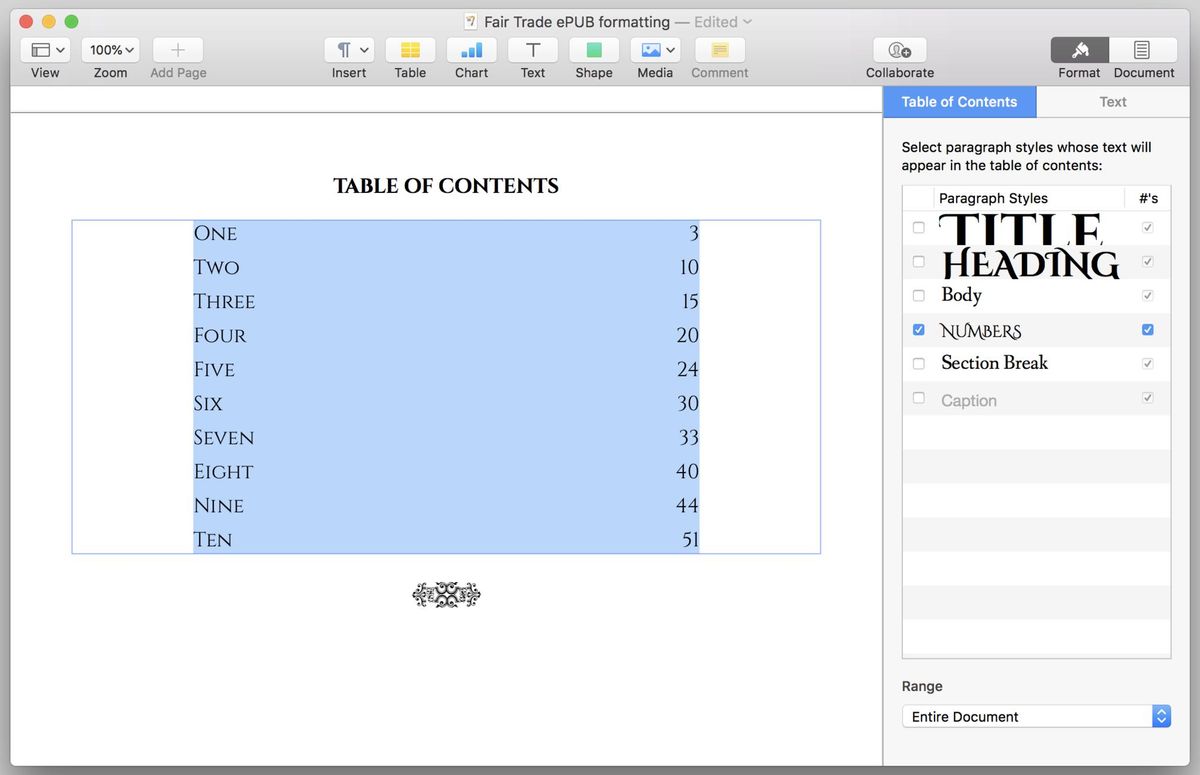The width and height of the screenshot is (1200, 775).
Task: Insert a Shape
Action: coord(593,50)
